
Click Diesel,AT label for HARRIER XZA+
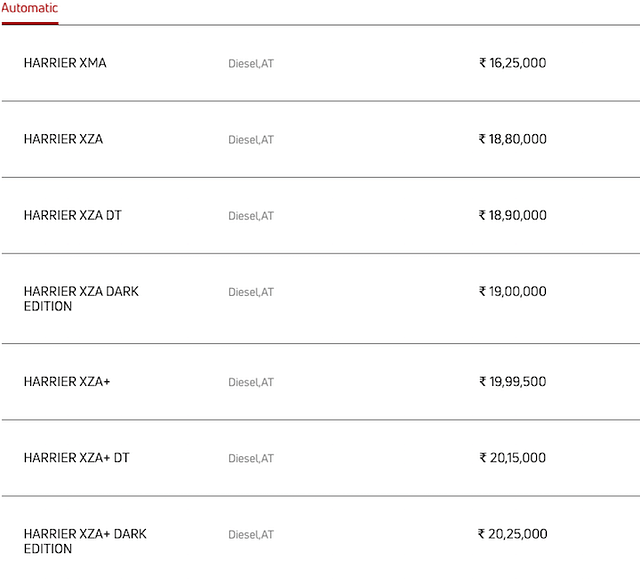point(251,382)
